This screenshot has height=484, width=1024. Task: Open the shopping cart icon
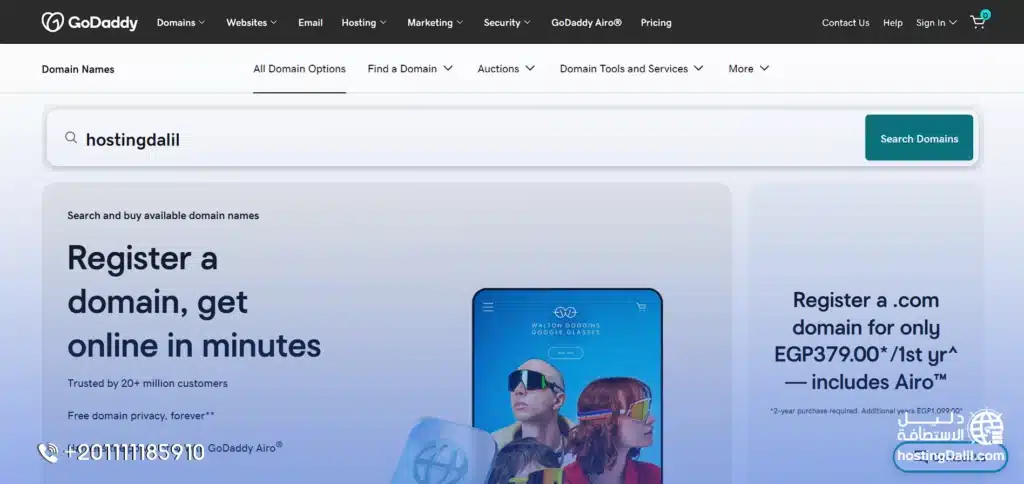click(978, 22)
